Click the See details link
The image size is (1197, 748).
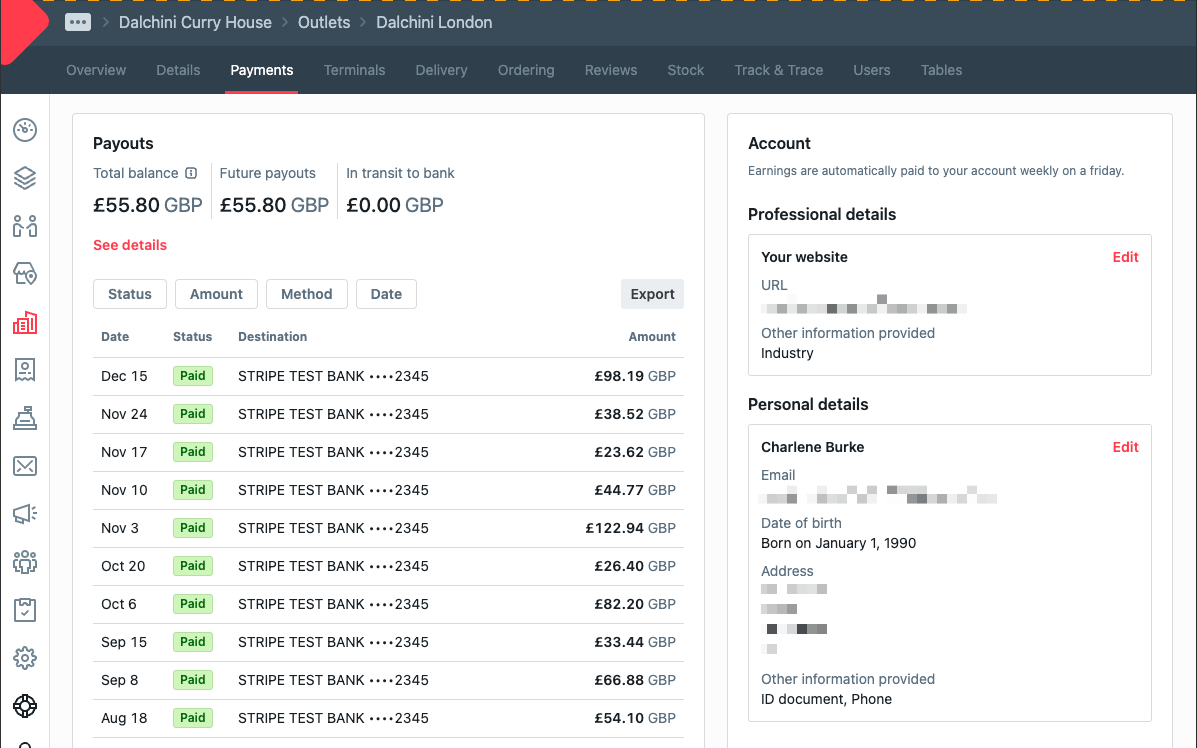coord(130,245)
